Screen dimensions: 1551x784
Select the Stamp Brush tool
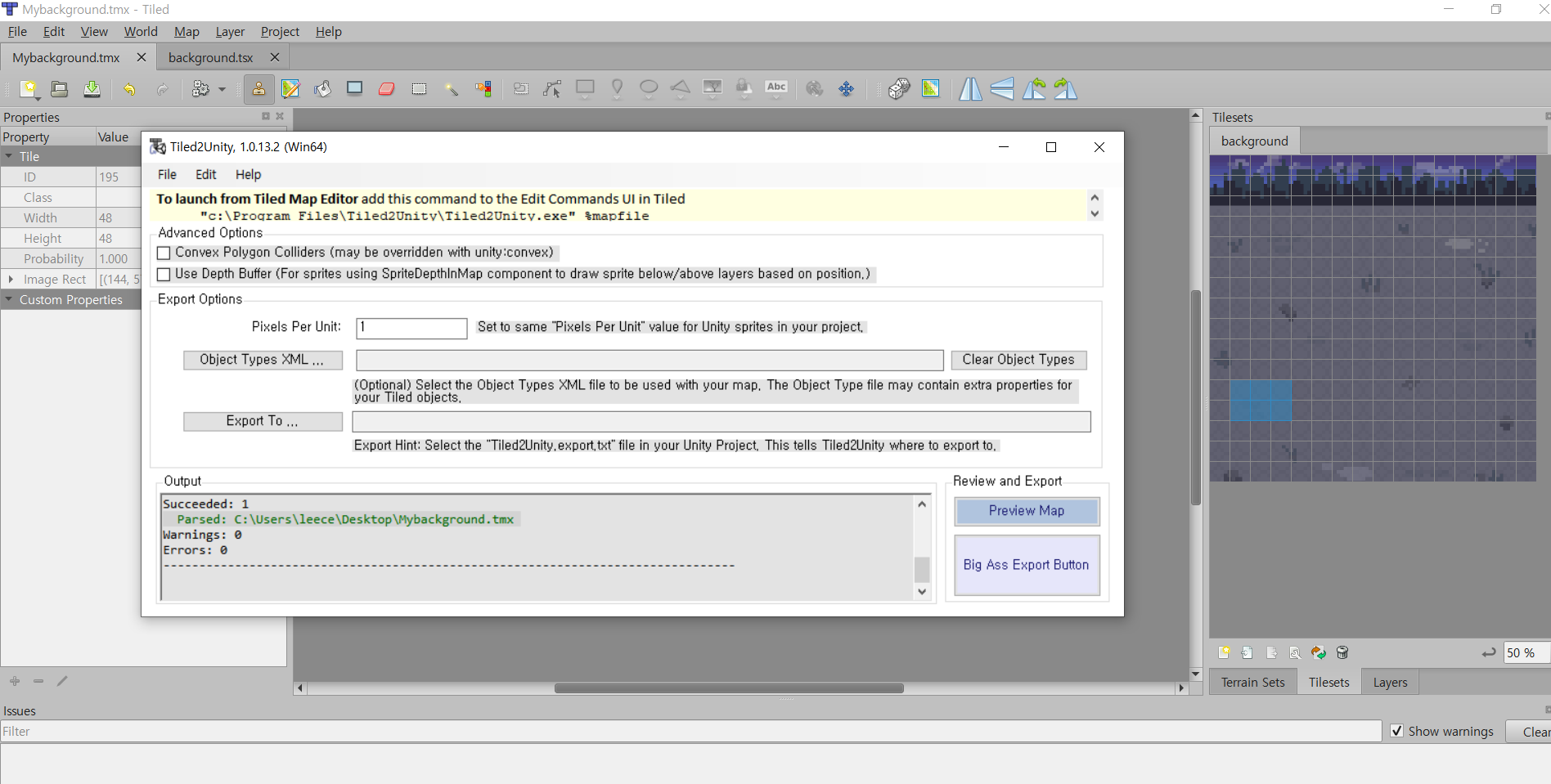pyautogui.click(x=258, y=89)
